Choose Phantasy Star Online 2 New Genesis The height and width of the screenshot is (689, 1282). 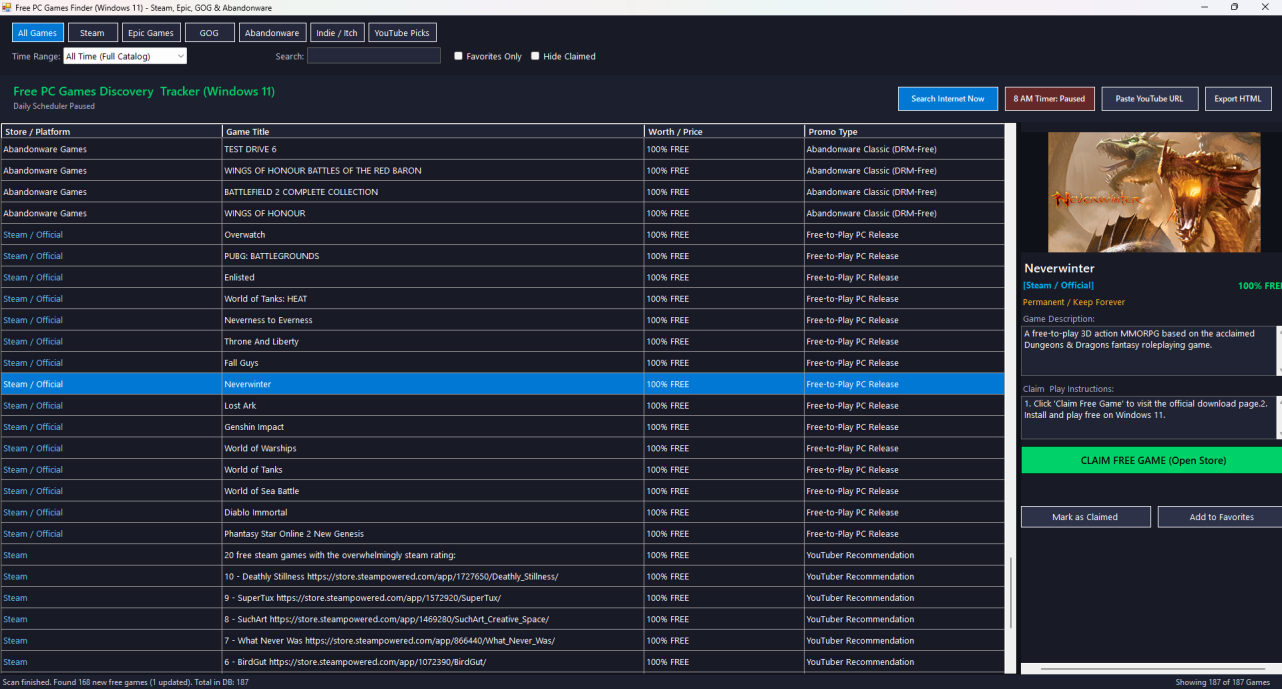(x=502, y=534)
